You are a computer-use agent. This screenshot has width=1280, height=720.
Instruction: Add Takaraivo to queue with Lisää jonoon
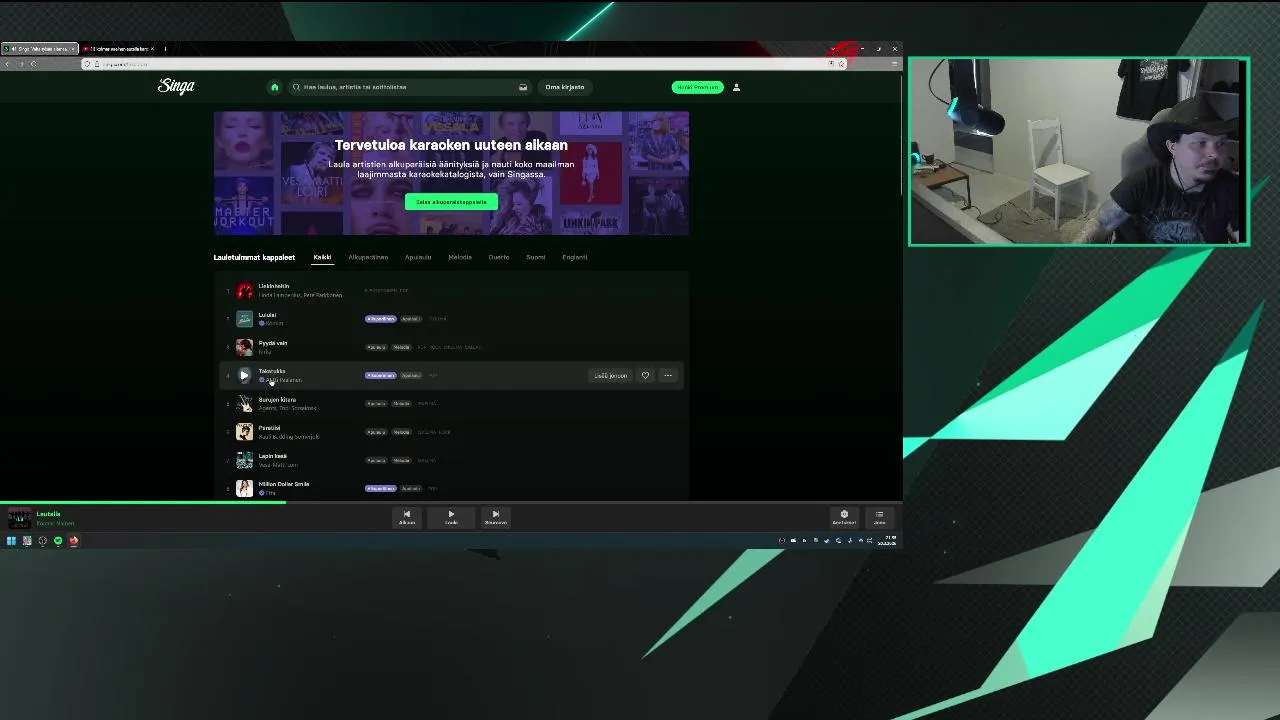pos(610,376)
